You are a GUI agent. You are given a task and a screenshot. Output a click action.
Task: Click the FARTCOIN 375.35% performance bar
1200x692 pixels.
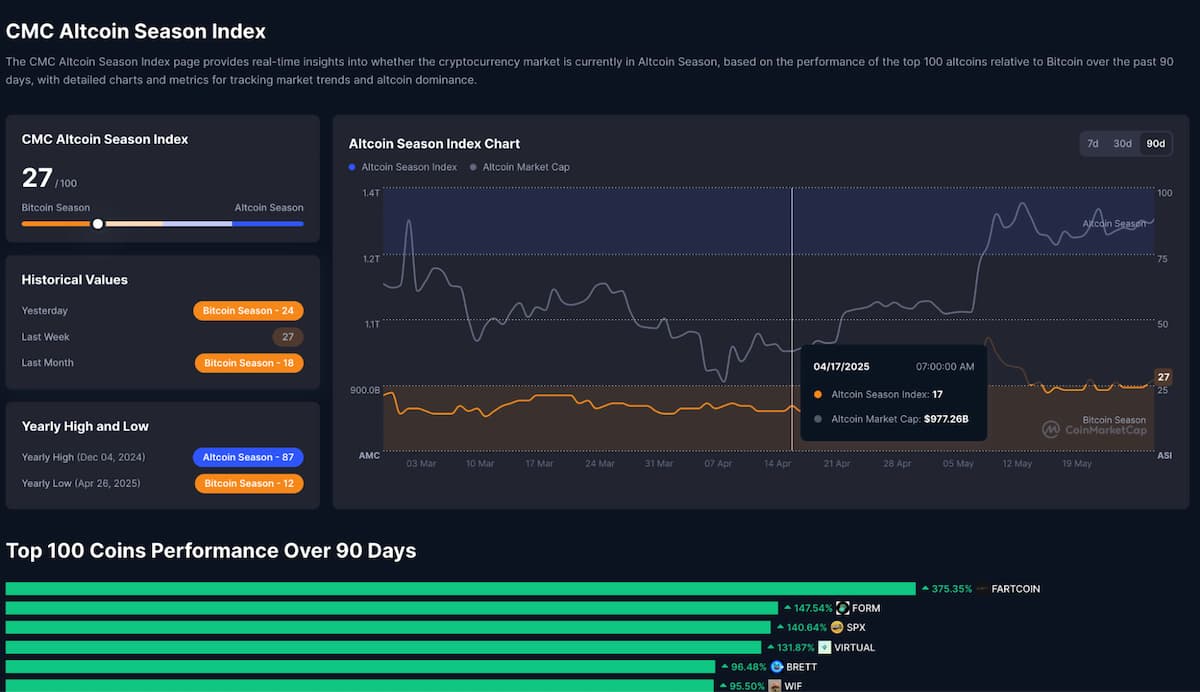(x=460, y=589)
